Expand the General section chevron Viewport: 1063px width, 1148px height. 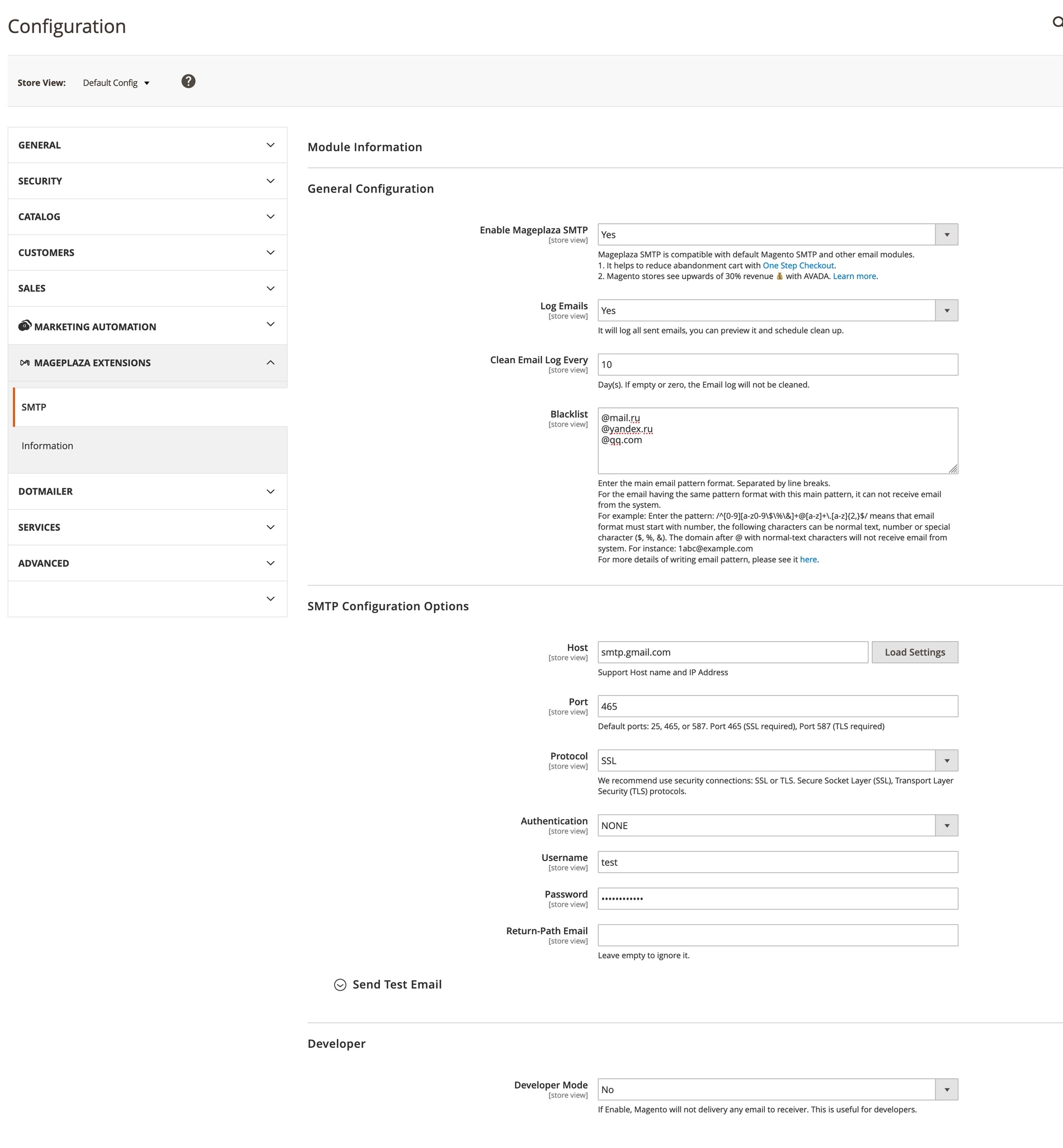click(x=270, y=145)
